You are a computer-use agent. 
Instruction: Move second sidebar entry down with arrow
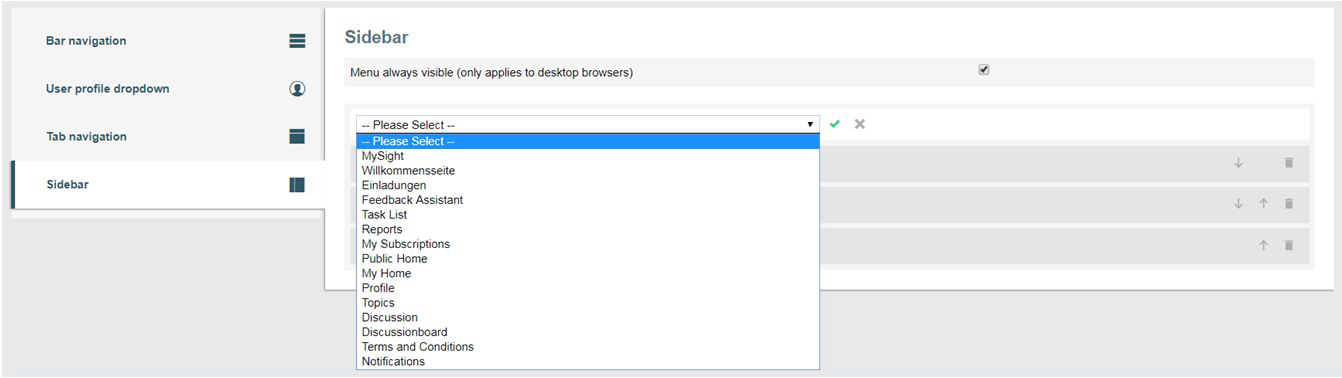click(x=1238, y=203)
